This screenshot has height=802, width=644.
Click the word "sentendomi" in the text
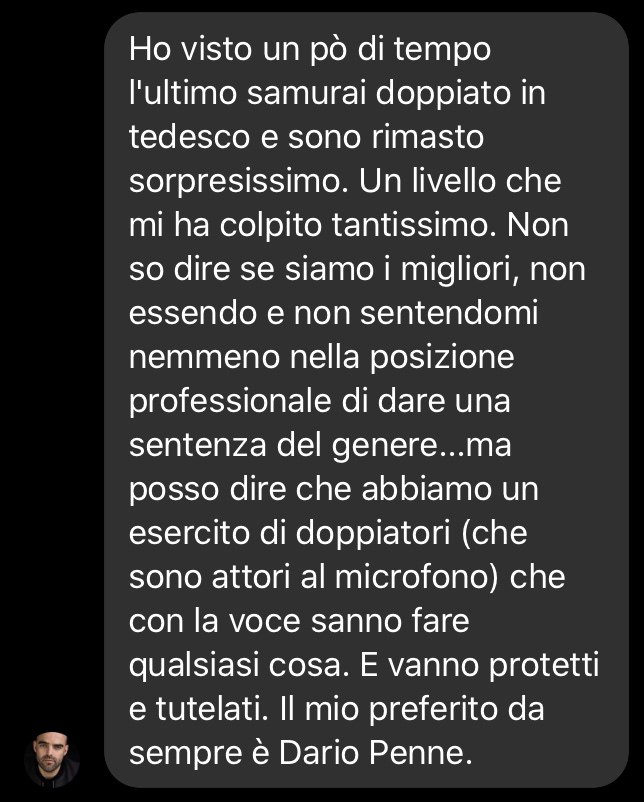[x=449, y=313]
